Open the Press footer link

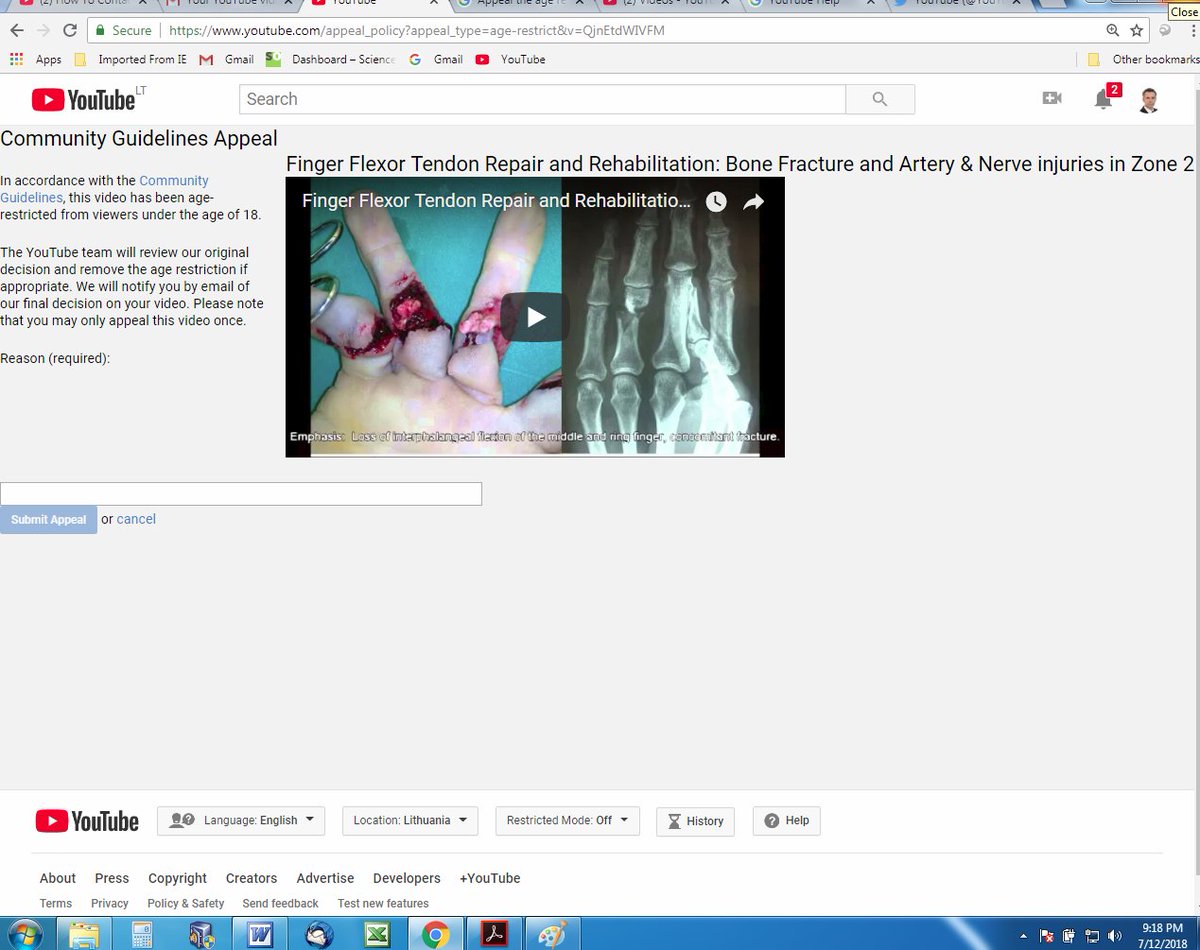click(x=112, y=878)
